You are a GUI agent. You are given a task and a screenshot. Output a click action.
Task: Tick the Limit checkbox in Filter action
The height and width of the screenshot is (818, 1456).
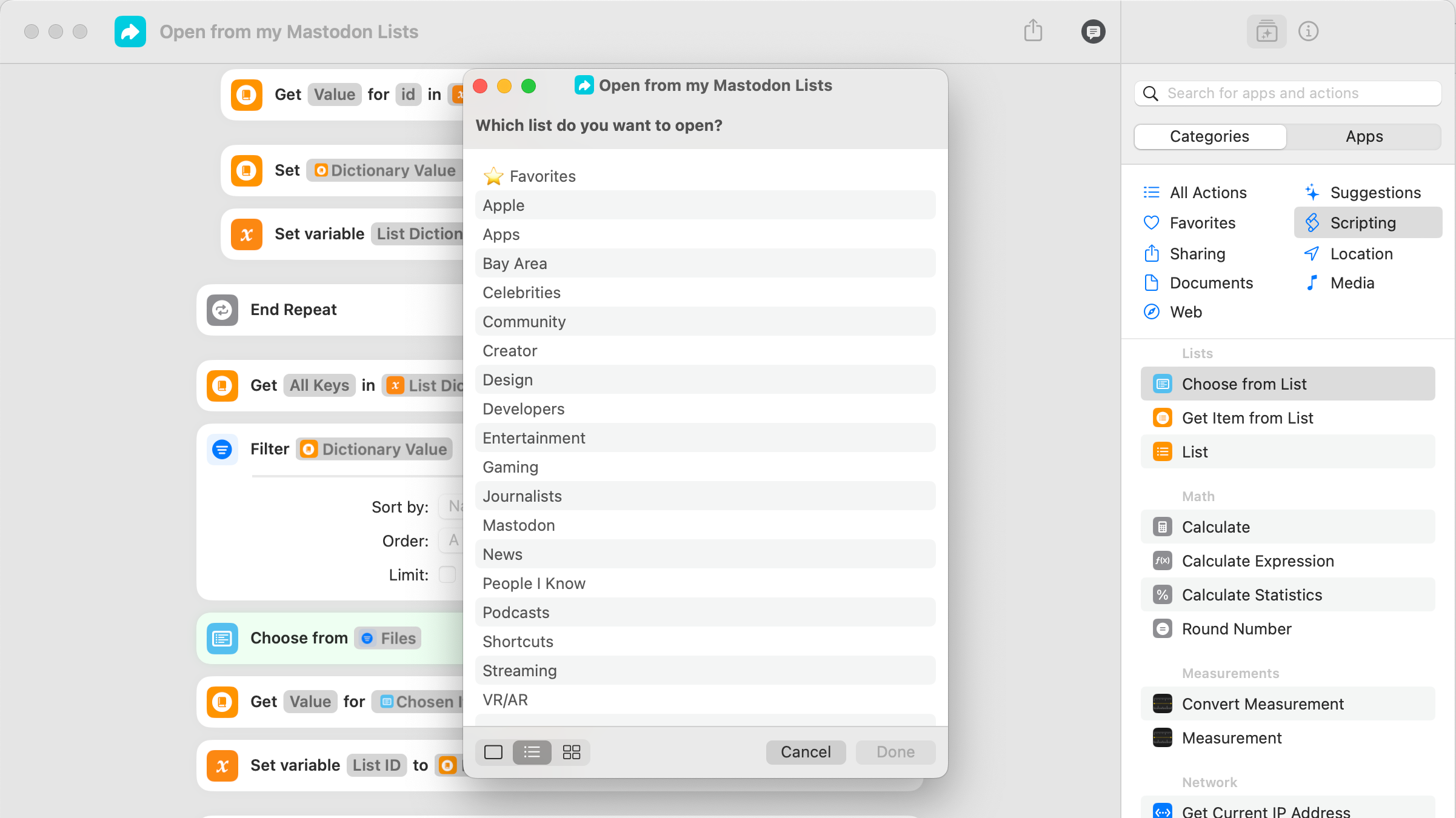[x=447, y=574]
